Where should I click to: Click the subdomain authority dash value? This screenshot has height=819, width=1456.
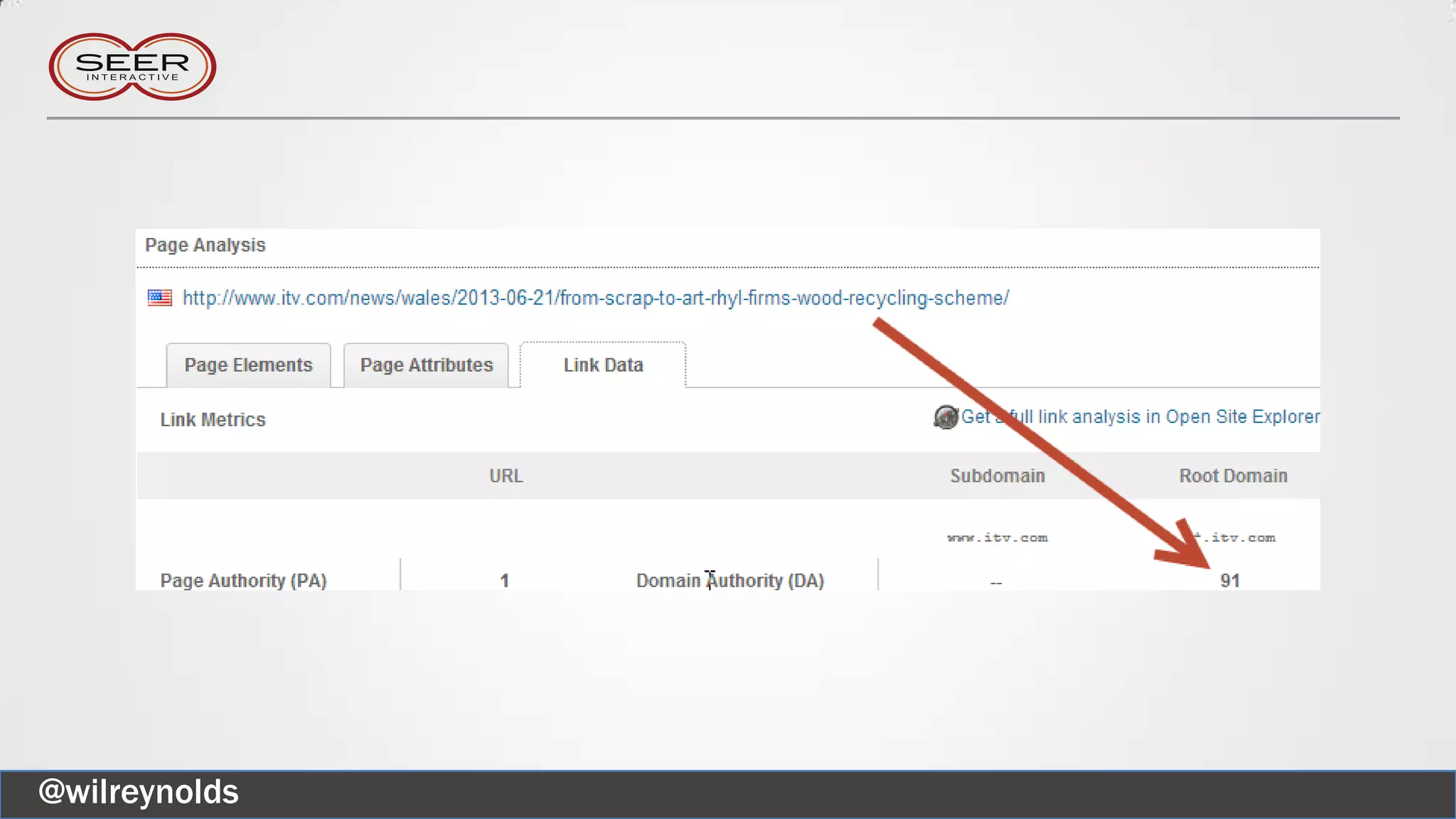[x=995, y=583]
